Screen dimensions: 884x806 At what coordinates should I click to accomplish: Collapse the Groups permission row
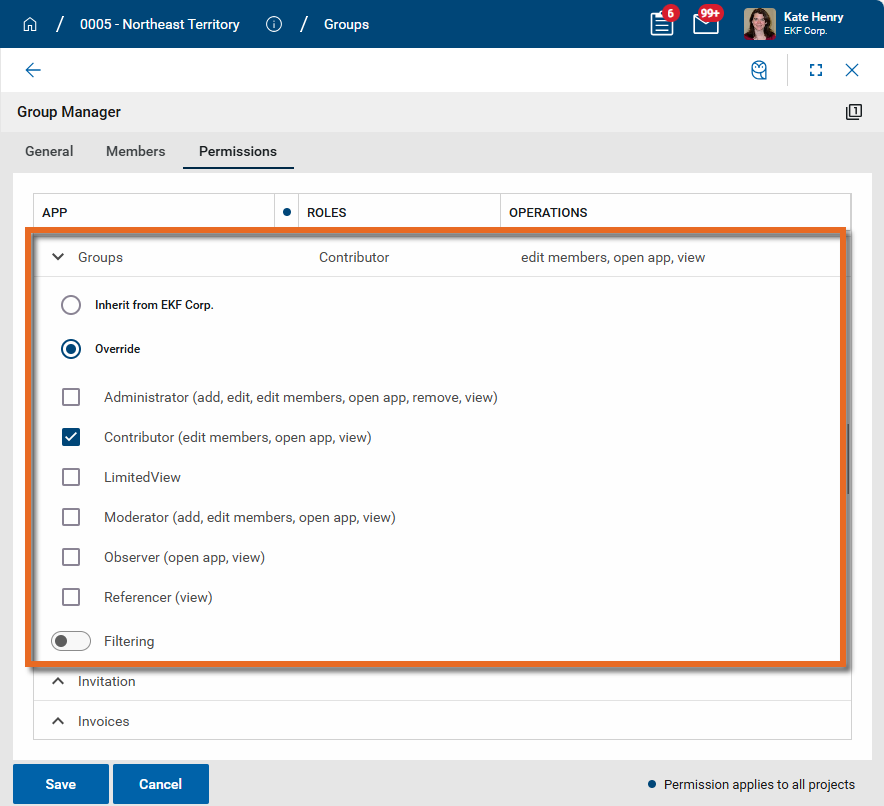coord(58,257)
